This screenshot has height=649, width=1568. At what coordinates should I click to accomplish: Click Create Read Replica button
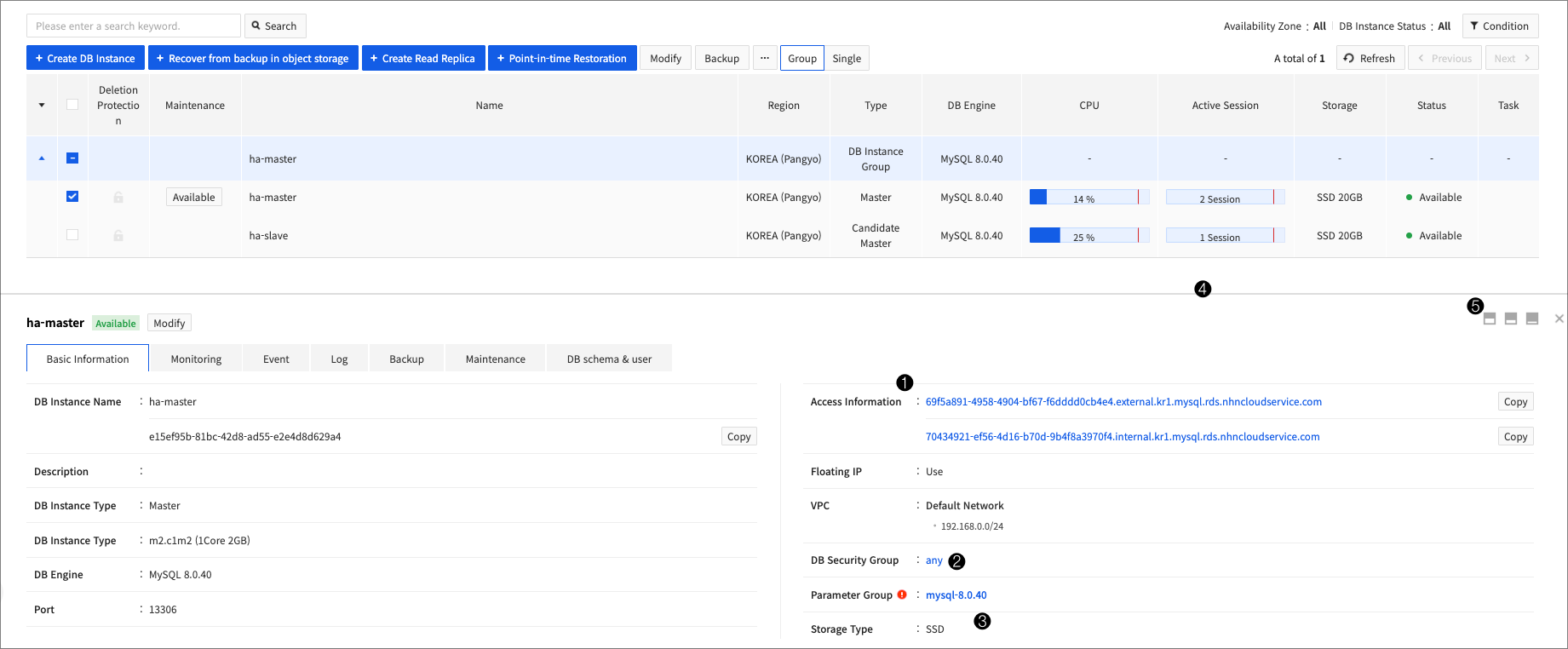coord(423,58)
